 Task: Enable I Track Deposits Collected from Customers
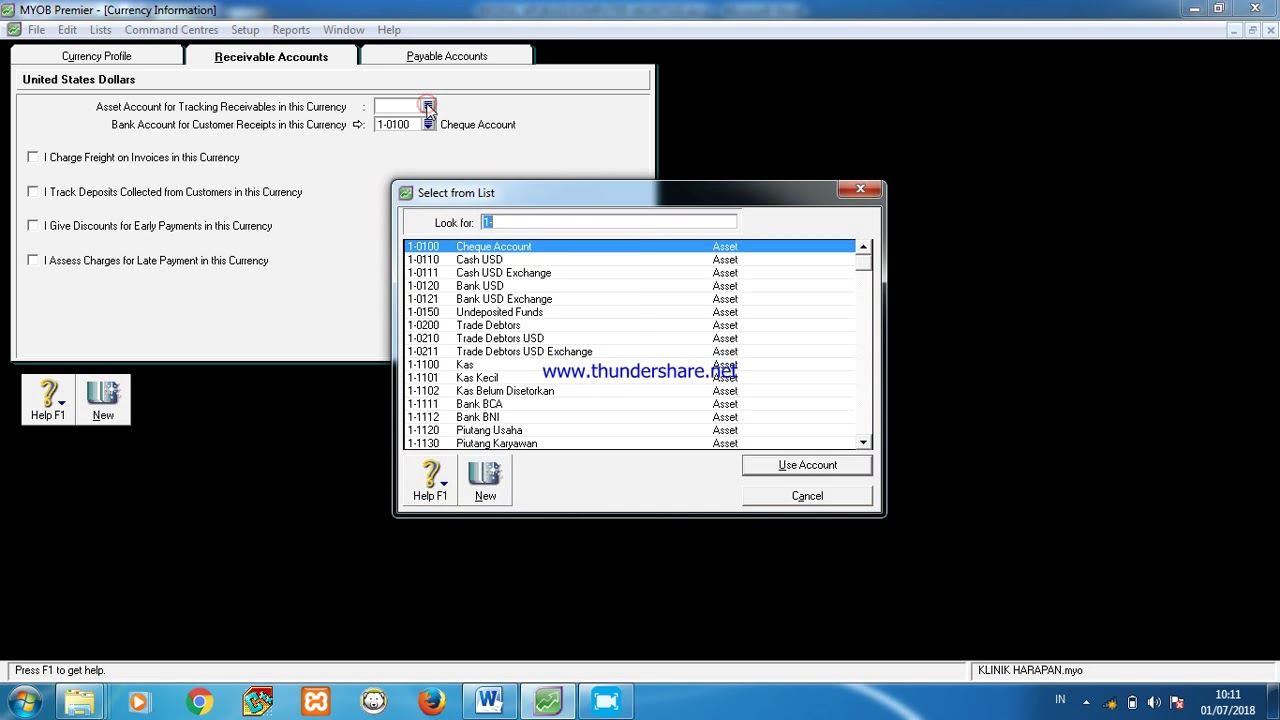[33, 191]
